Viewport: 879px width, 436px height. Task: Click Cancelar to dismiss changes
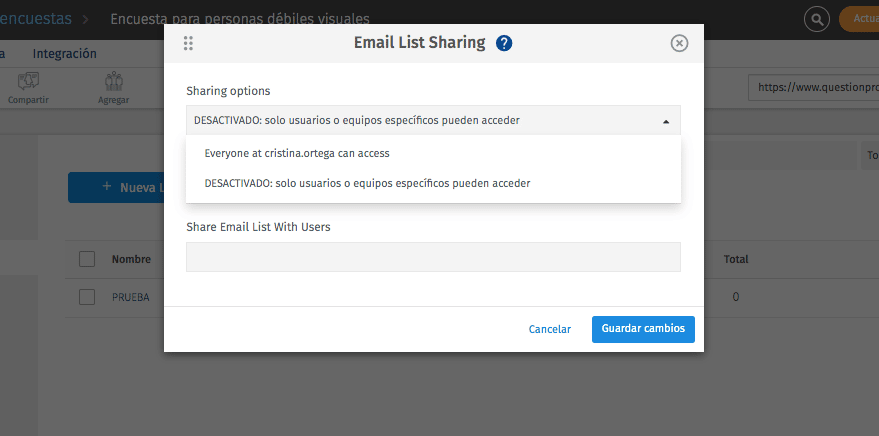549,330
